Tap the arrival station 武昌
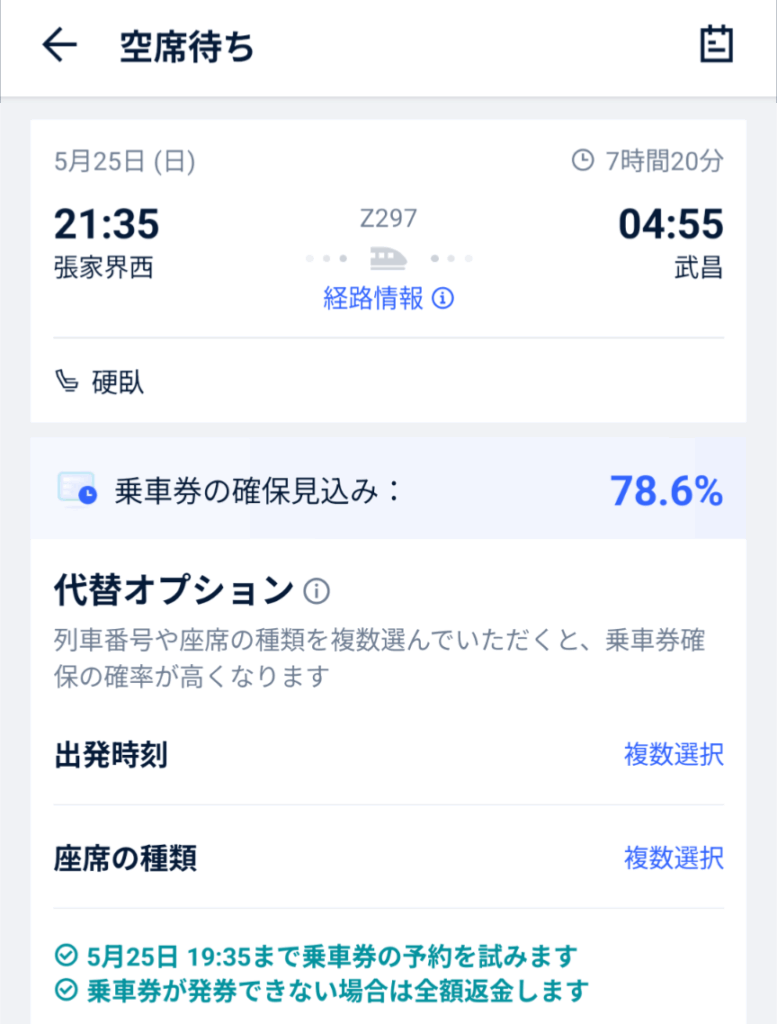Image resolution: width=777 pixels, height=1024 pixels. [x=699, y=268]
